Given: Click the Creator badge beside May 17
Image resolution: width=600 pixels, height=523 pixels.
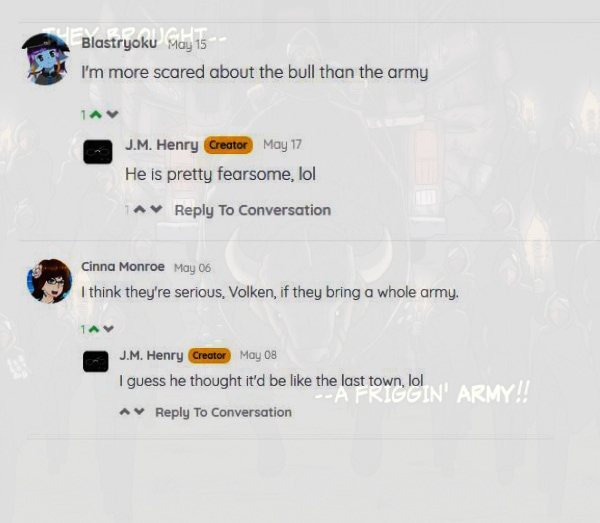Looking at the screenshot, I should 228,145.
